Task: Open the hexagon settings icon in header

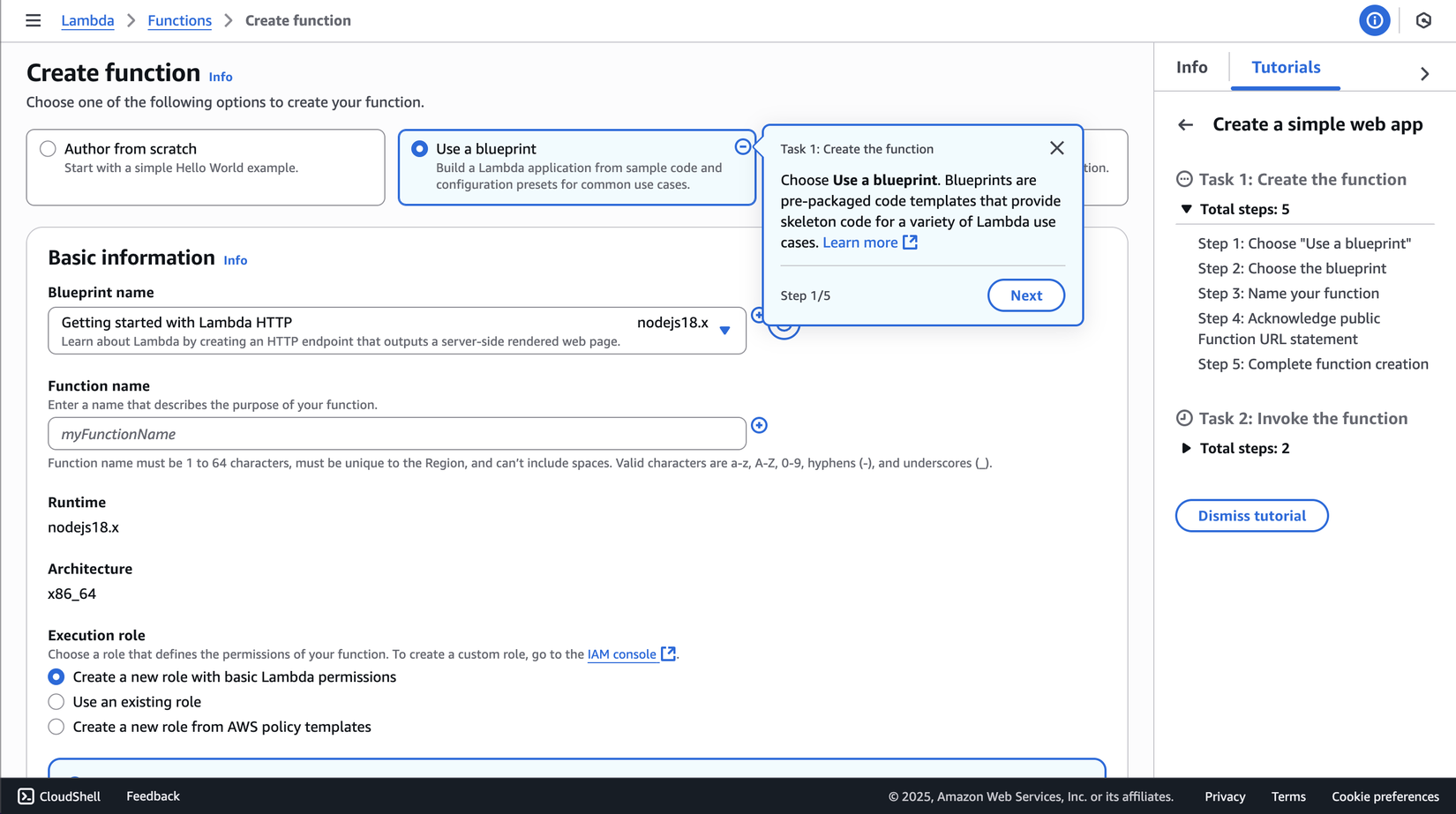Action: click(x=1423, y=20)
